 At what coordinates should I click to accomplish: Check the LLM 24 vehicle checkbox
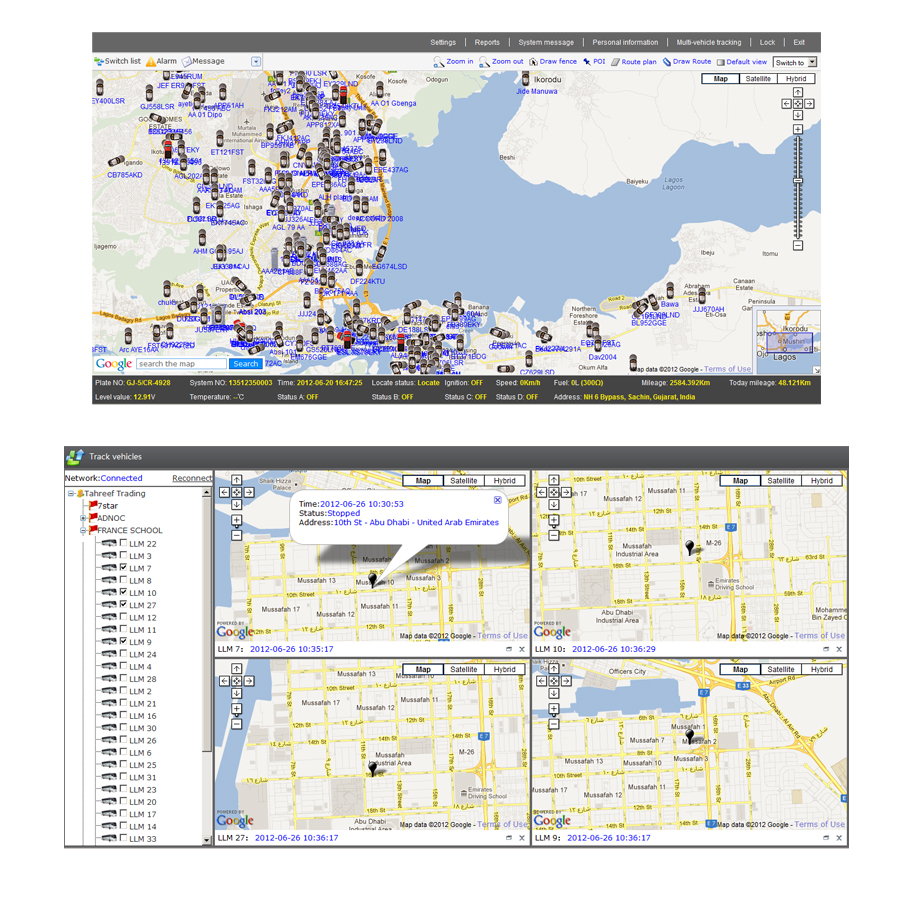123,654
